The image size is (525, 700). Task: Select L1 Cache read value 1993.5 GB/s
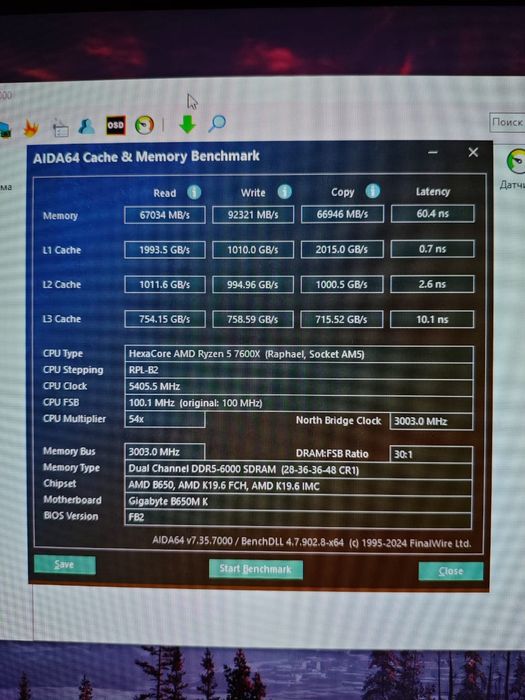(x=165, y=250)
